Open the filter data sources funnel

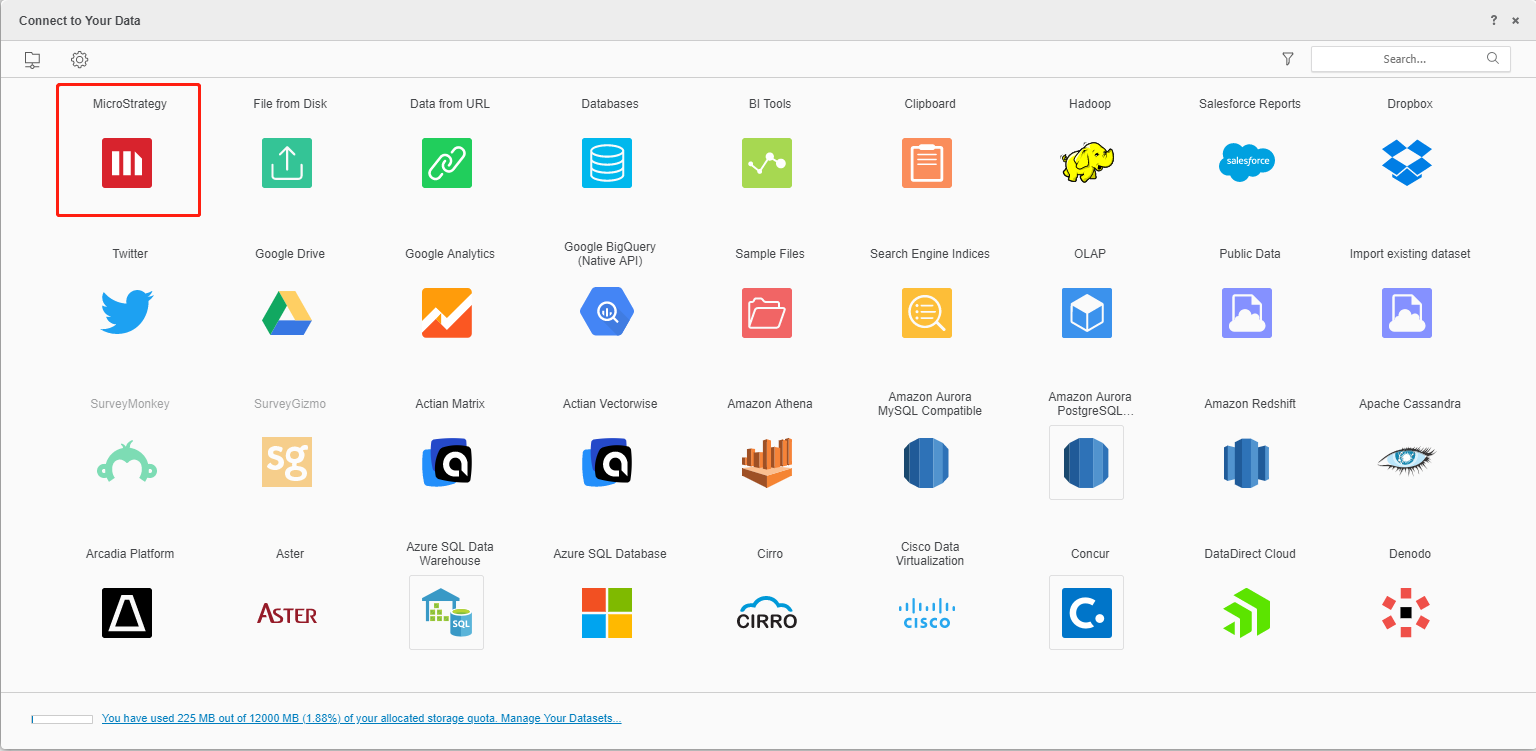point(1288,60)
